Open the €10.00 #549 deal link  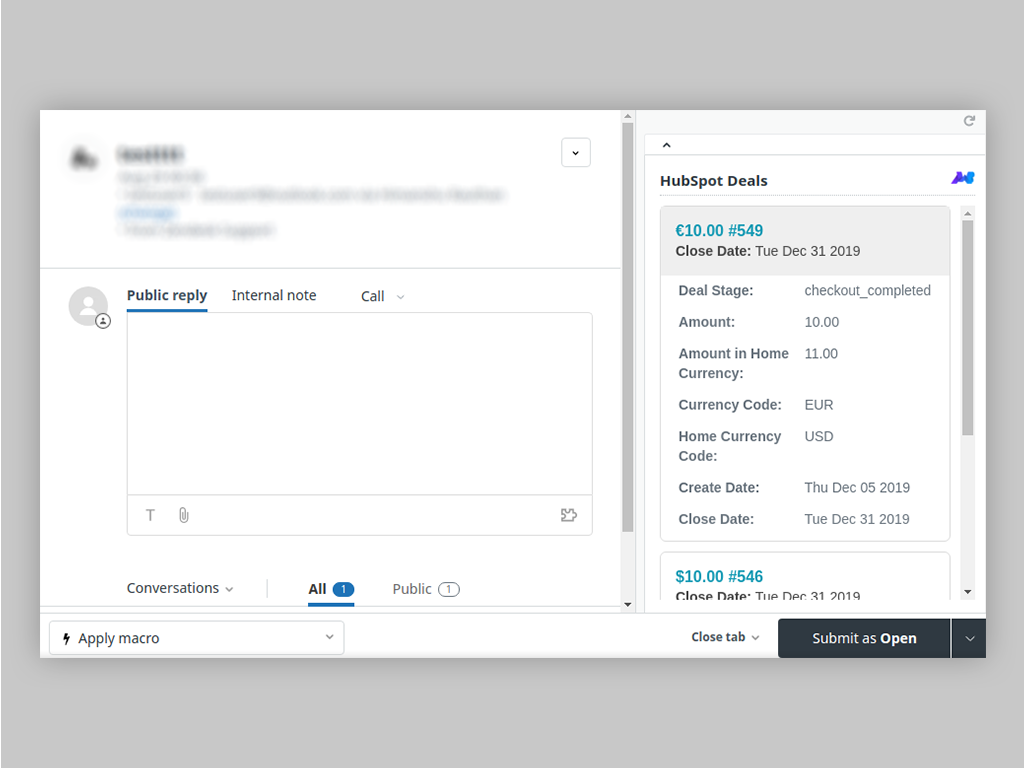(x=719, y=231)
